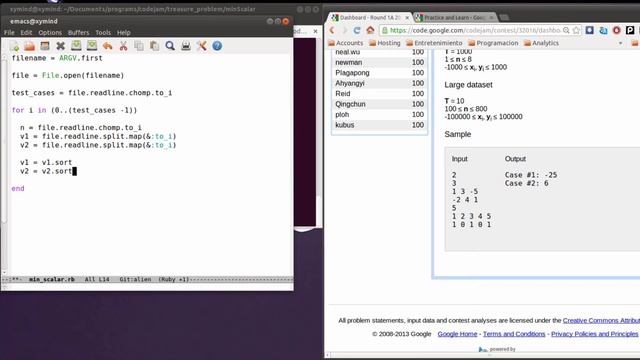The image size is (640, 360).
Task: Open the Accounts bookmarks folder
Action: (x=346, y=43)
